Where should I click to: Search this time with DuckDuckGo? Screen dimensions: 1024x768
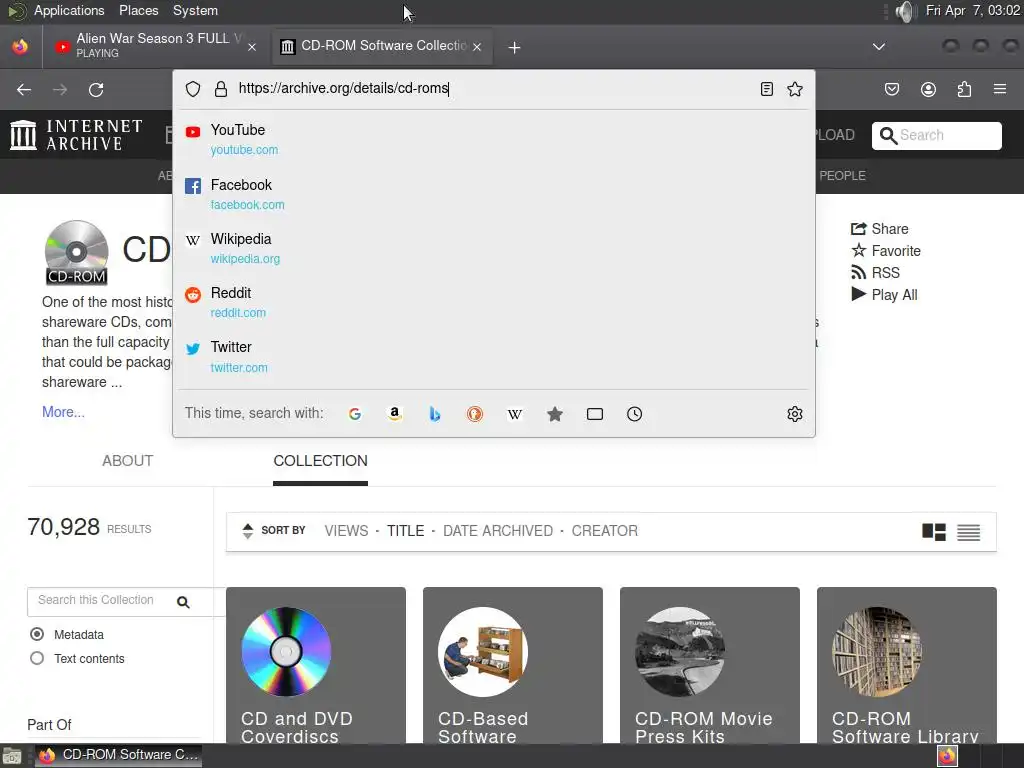click(x=475, y=414)
